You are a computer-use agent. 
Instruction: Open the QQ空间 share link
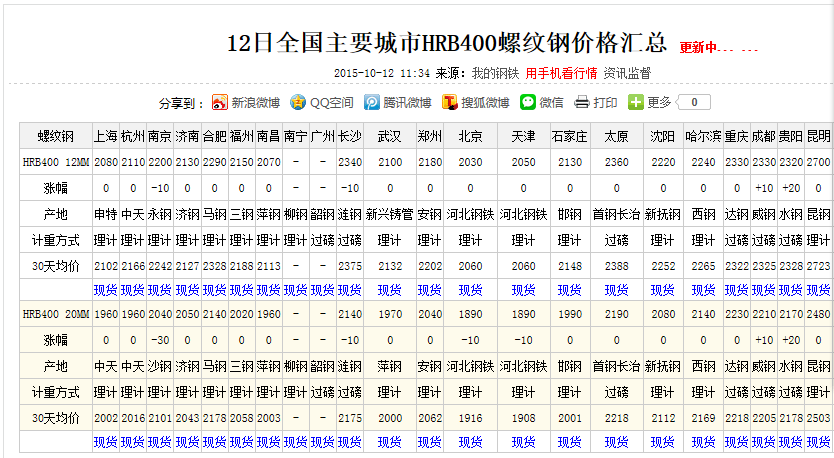(x=332, y=103)
